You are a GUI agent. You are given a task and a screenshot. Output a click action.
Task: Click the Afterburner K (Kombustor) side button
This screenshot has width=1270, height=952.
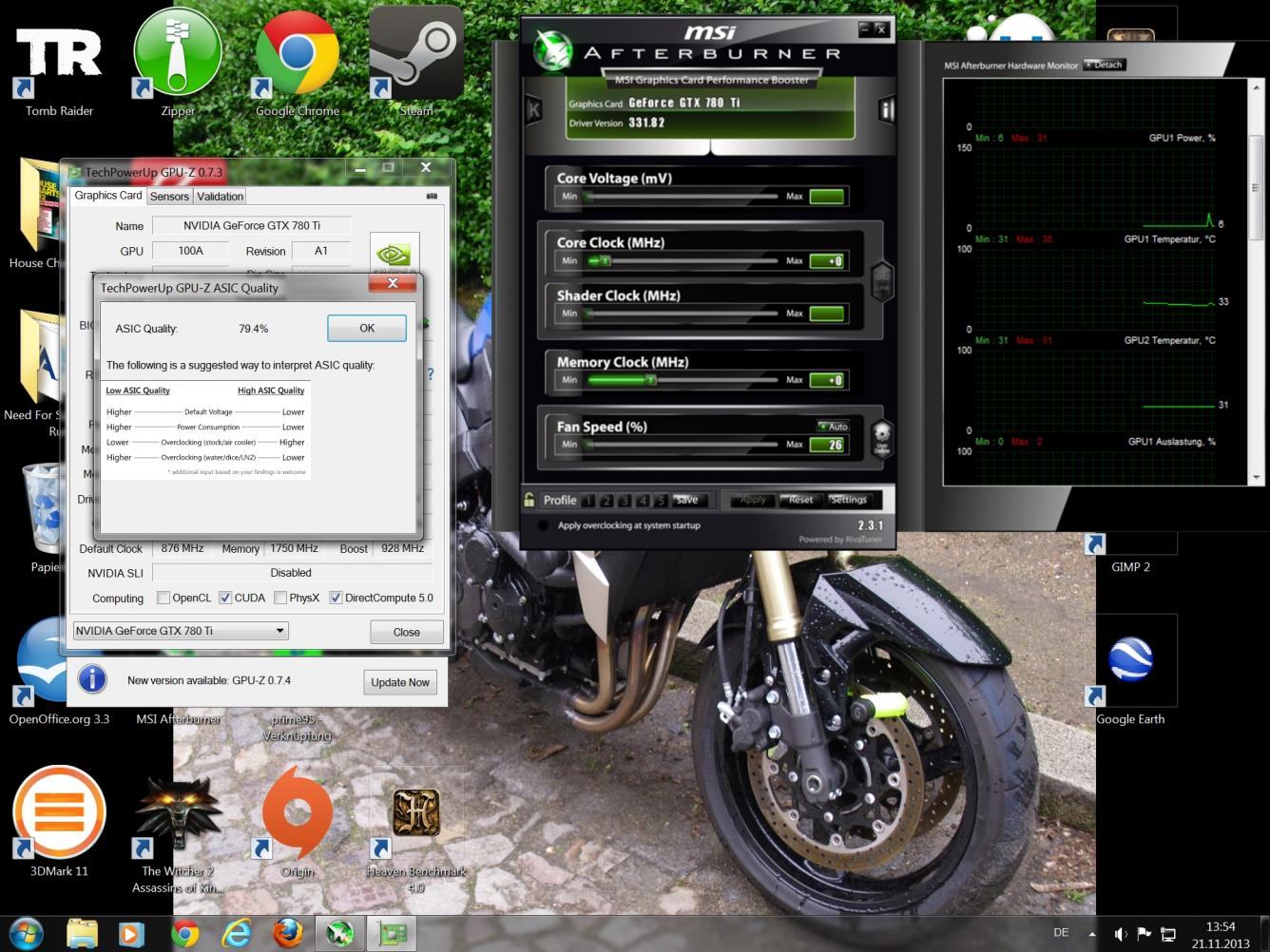coord(533,109)
